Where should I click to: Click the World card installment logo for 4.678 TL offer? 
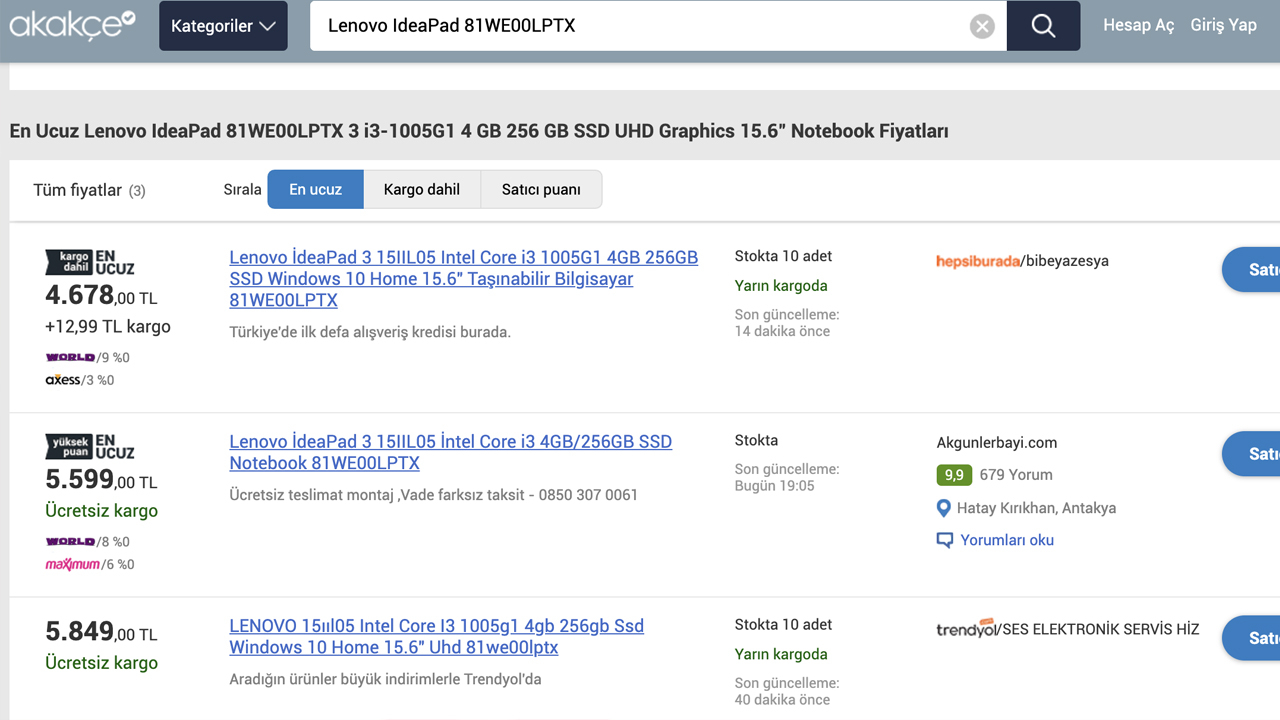tap(70, 357)
